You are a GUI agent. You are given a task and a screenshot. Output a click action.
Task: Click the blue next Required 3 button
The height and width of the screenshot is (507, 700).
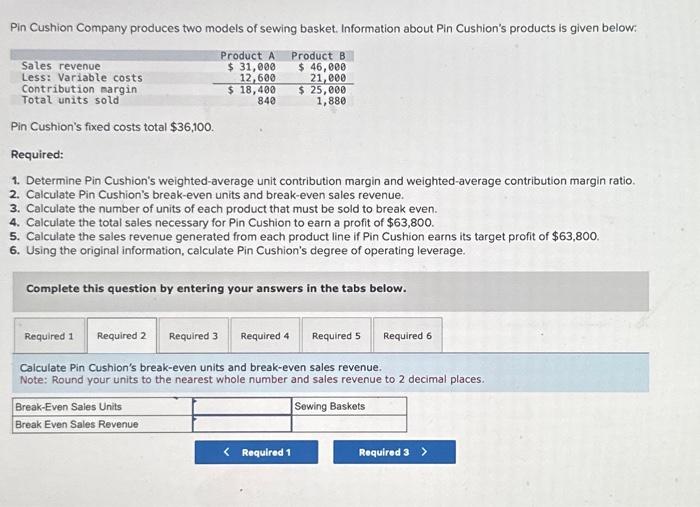tap(394, 452)
